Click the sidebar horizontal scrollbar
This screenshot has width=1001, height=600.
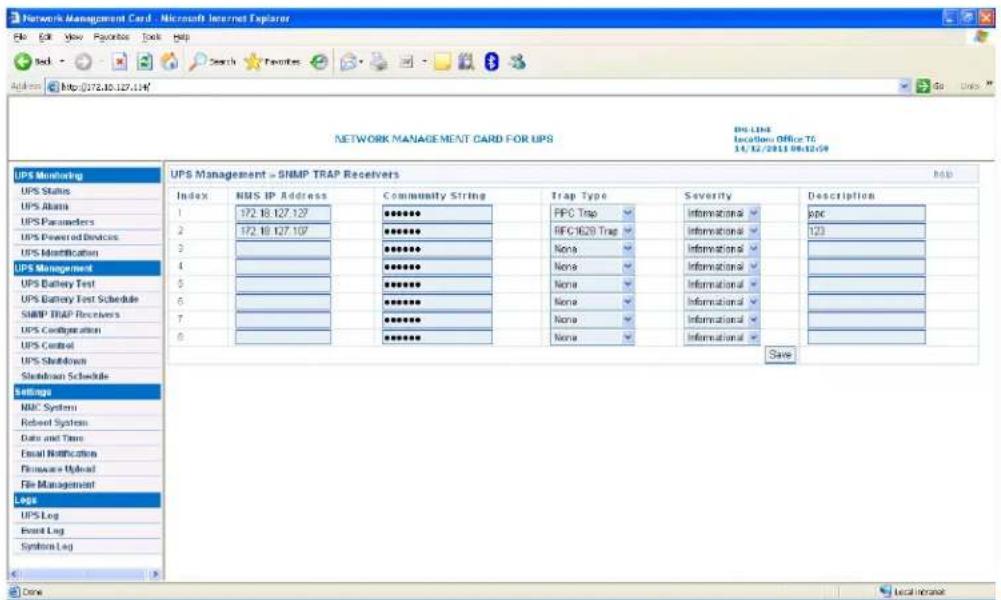(85, 574)
